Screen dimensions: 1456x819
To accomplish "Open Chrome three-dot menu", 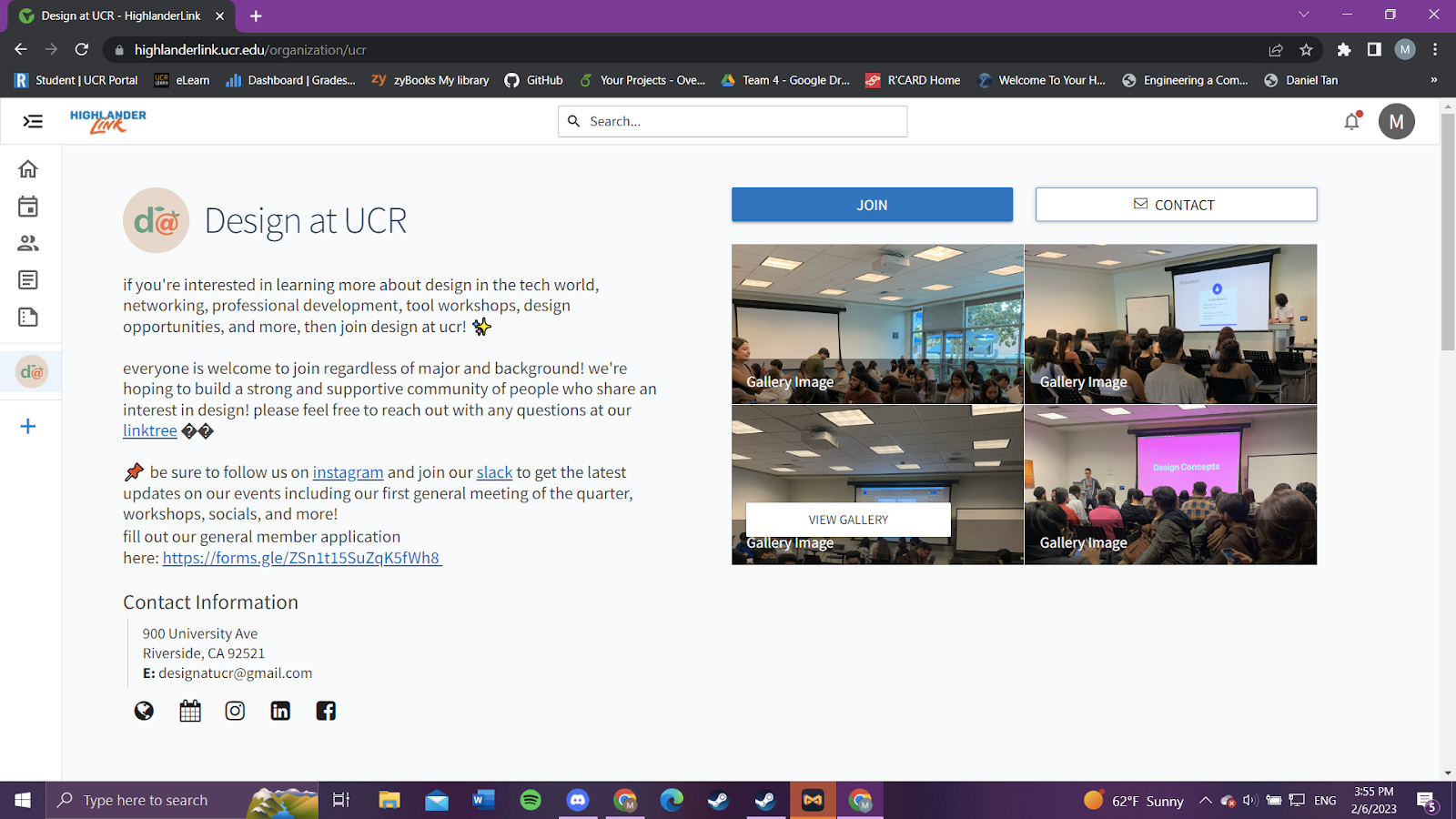I will coord(1435,50).
